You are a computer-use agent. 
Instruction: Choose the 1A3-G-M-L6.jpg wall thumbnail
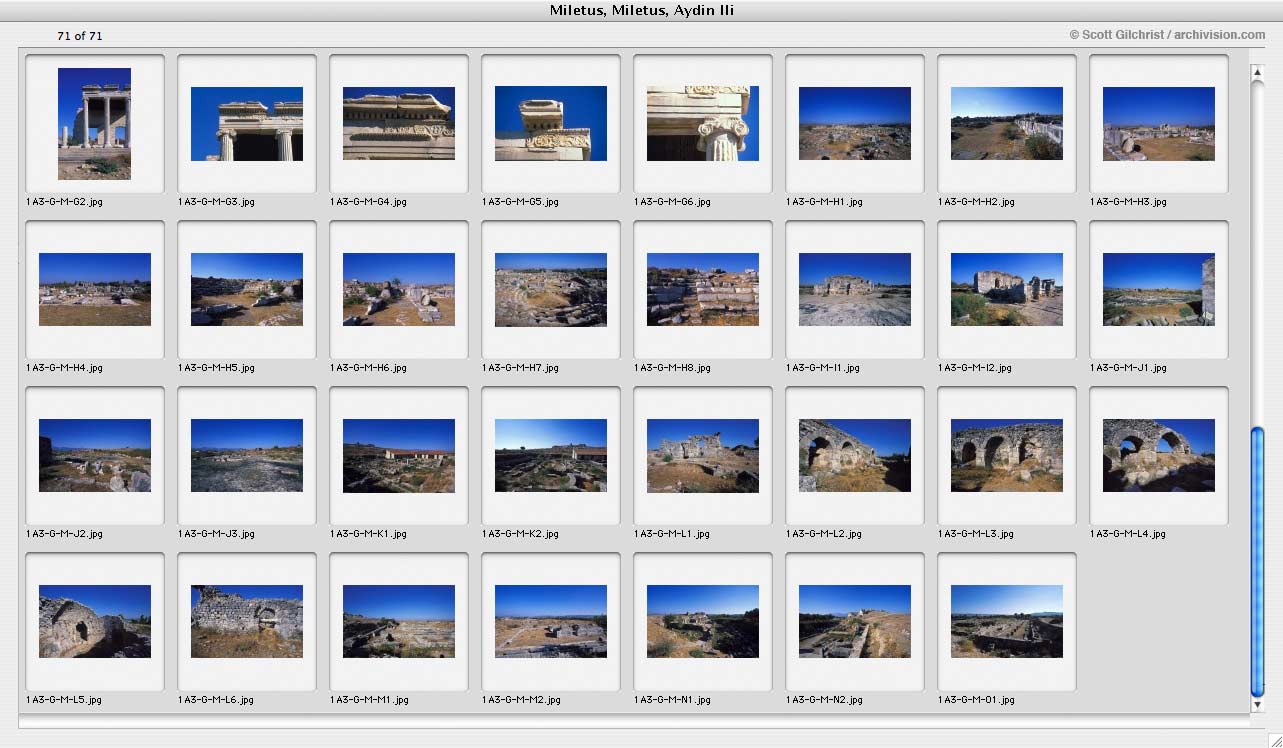point(247,622)
